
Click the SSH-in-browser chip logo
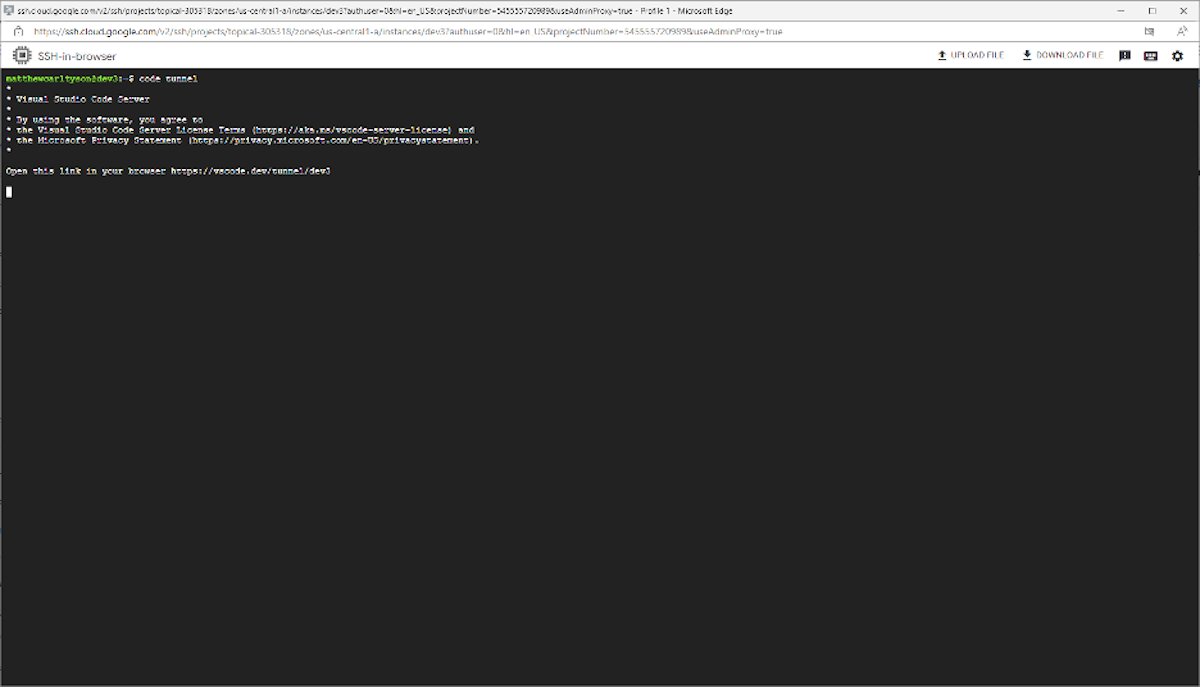coord(21,55)
